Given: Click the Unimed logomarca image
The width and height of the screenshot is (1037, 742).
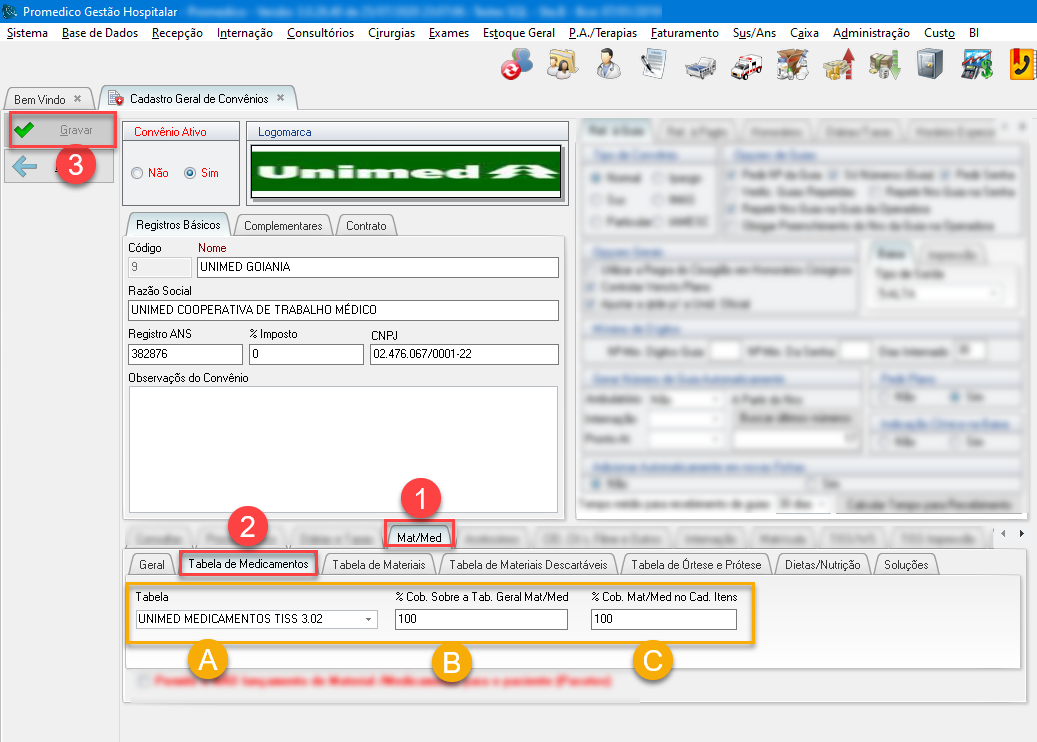Looking at the screenshot, I should [x=406, y=171].
